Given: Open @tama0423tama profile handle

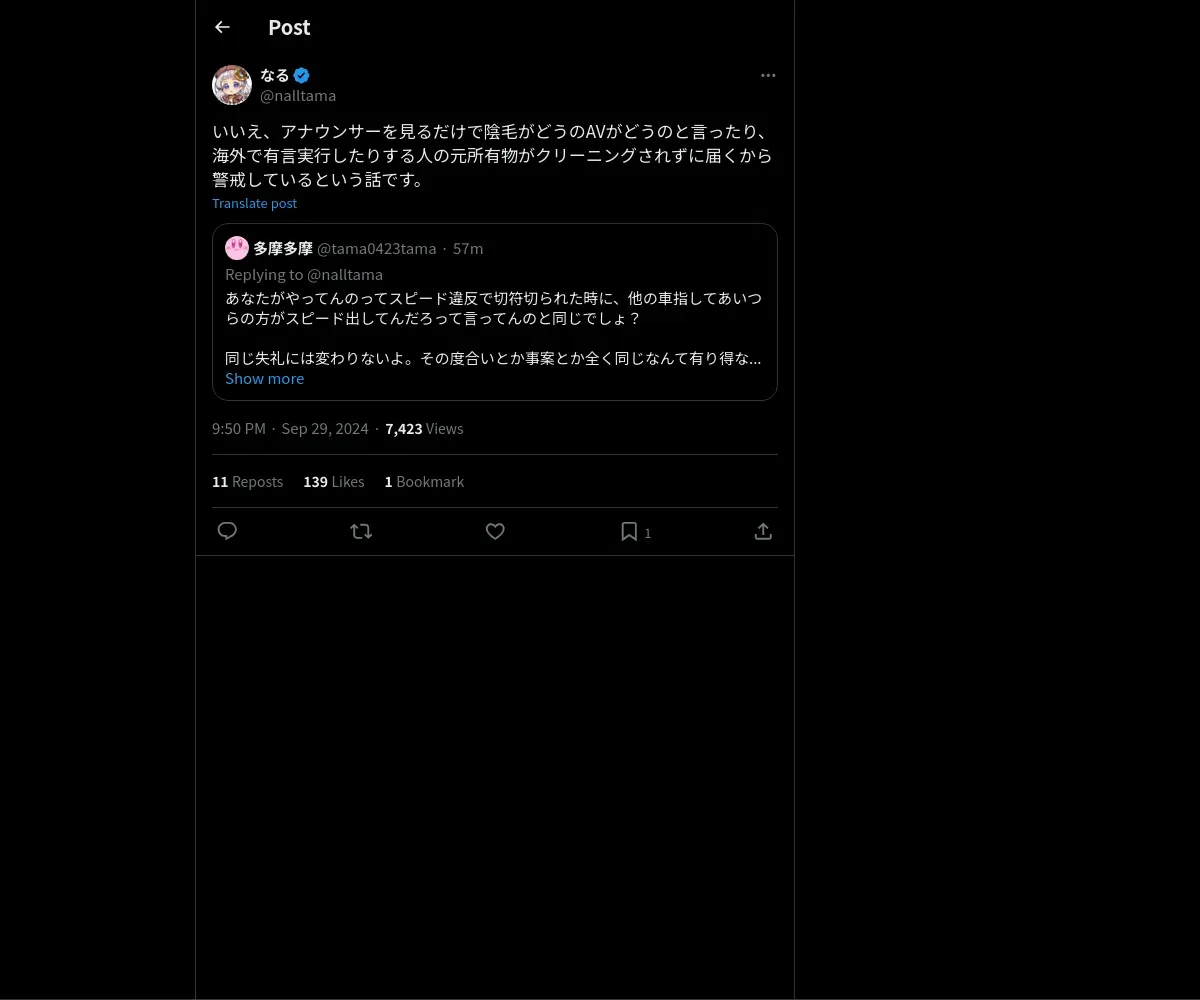Looking at the screenshot, I should [x=376, y=248].
